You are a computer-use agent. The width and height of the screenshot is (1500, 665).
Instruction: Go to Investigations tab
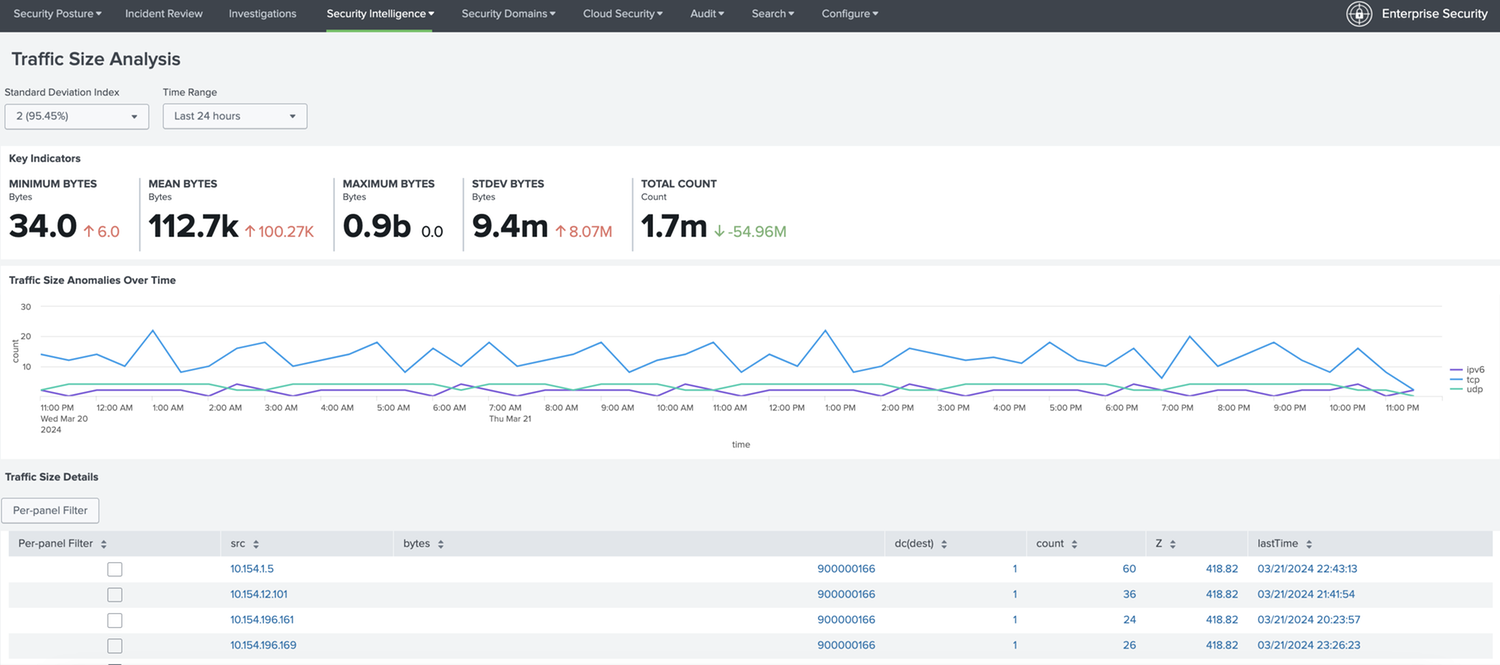[262, 14]
